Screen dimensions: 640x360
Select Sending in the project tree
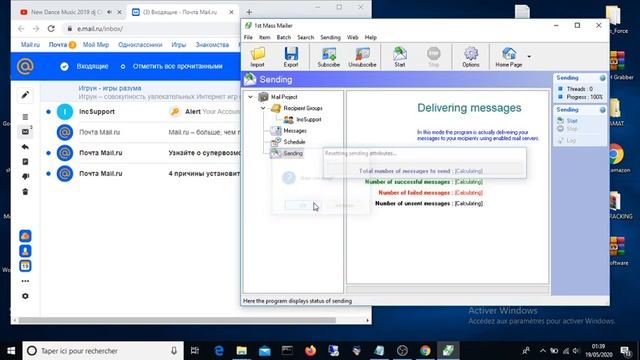[x=293, y=153]
